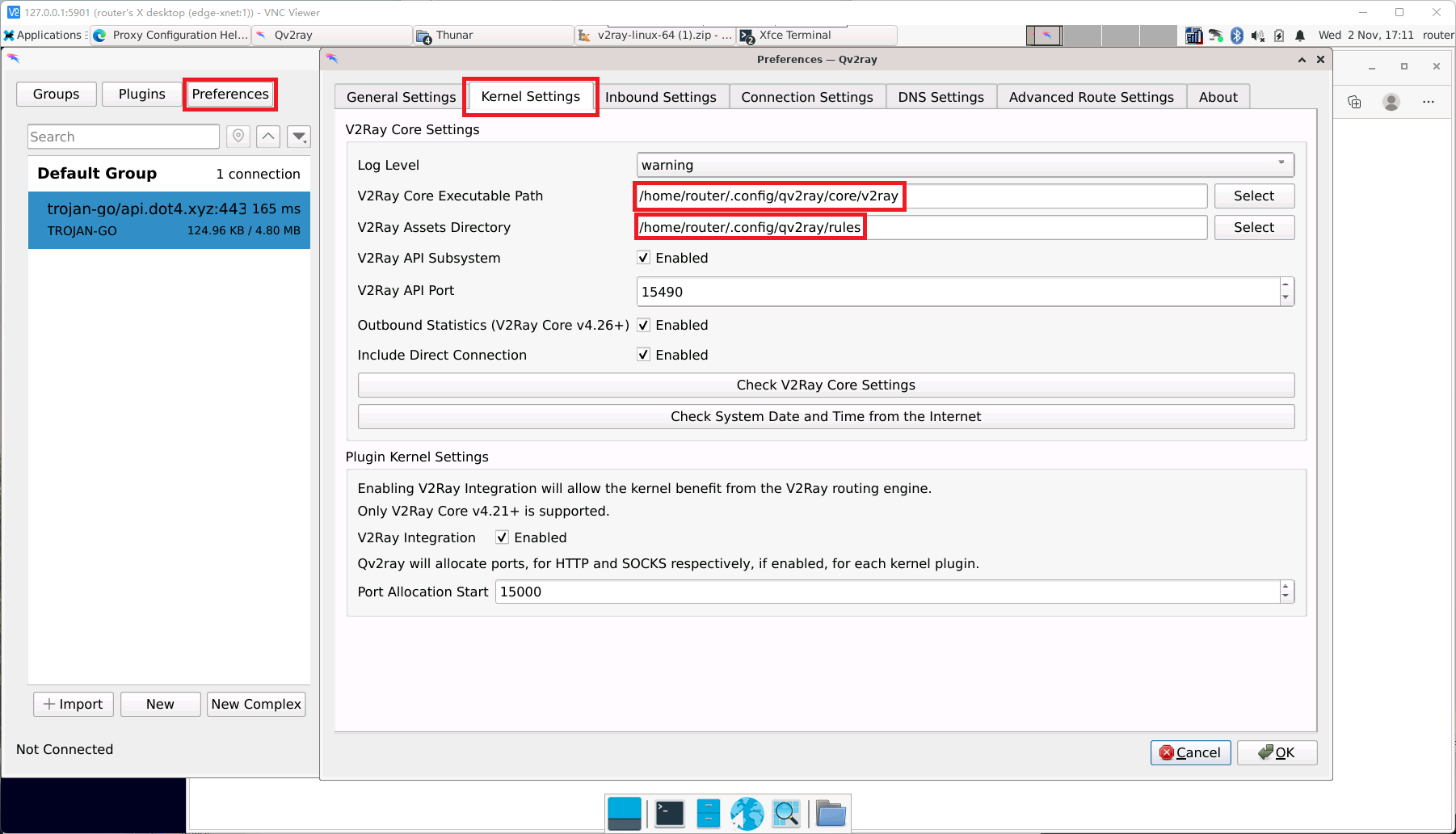Toggle Outbound Statistics Enabled checkbox
The height and width of the screenshot is (834, 1456).
click(x=644, y=325)
